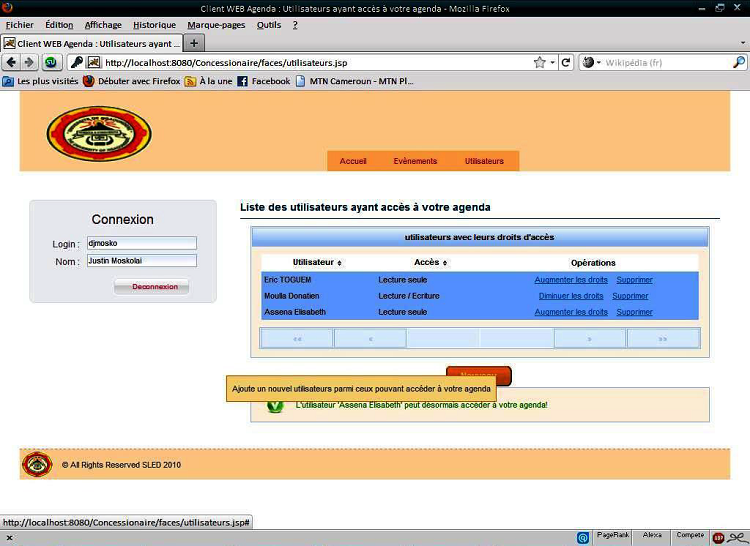The width and height of the screenshot is (750, 546).
Task: Click the Adblock icon in status bar
Action: coord(718,537)
